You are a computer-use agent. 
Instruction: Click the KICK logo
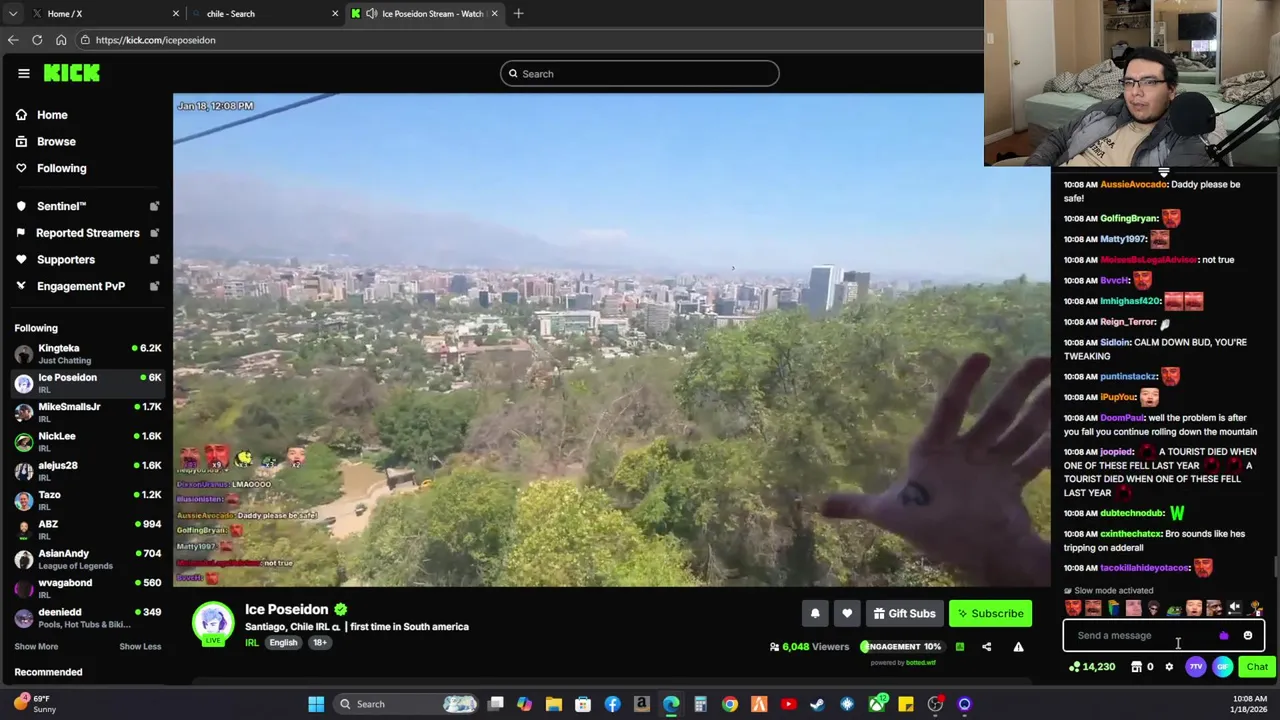[x=71, y=73]
